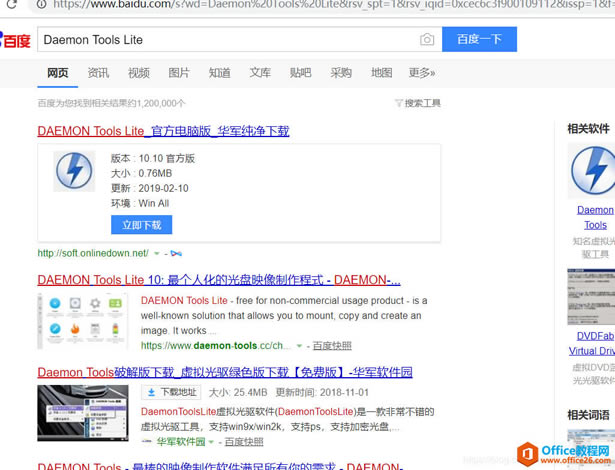Click the browser address bar URL
Image resolution: width=615 pixels, height=470 pixels.
333,4
